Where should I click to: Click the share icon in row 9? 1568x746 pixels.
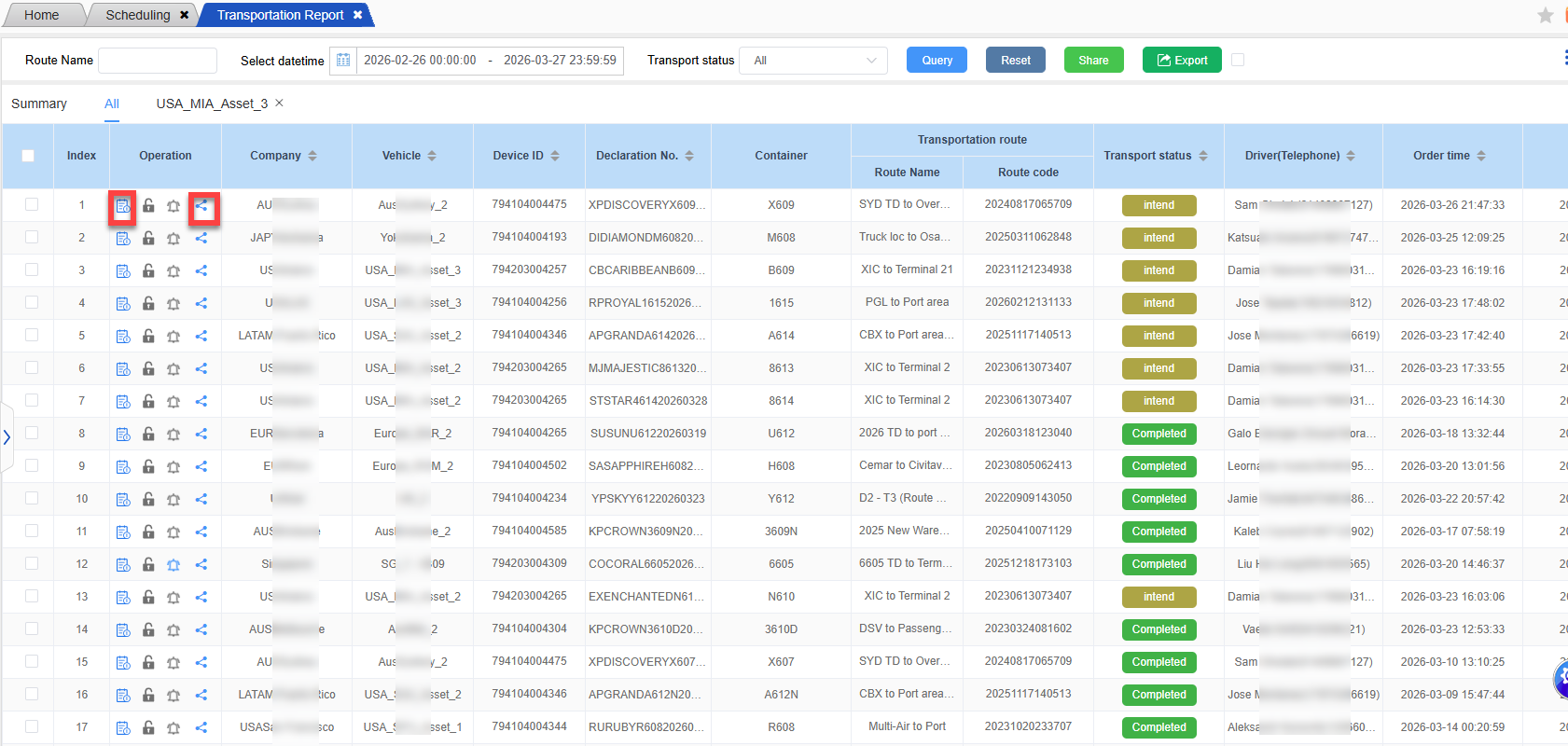[201, 466]
